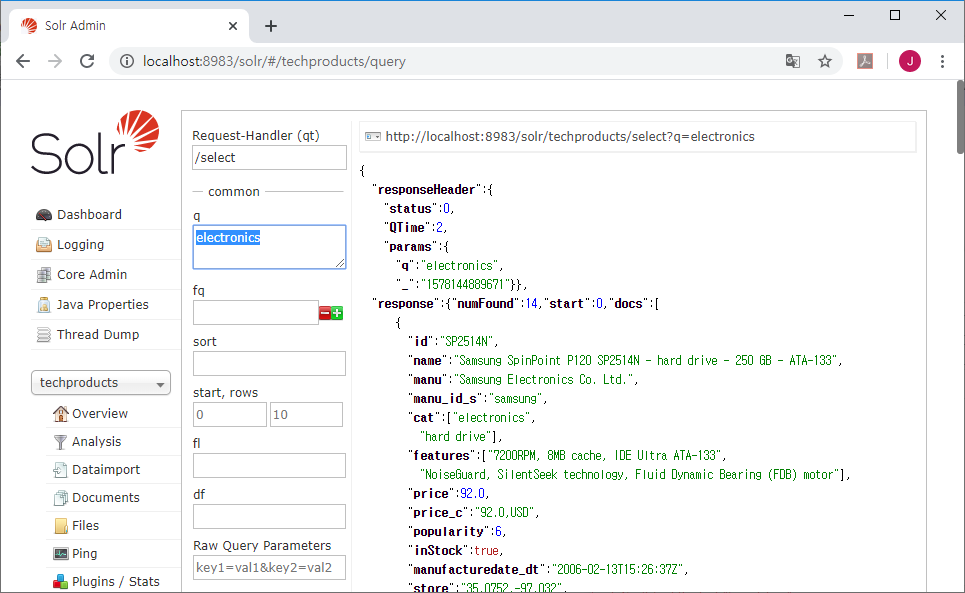
Task: Open the techproducts core selector dropdown
Action: [x=101, y=383]
